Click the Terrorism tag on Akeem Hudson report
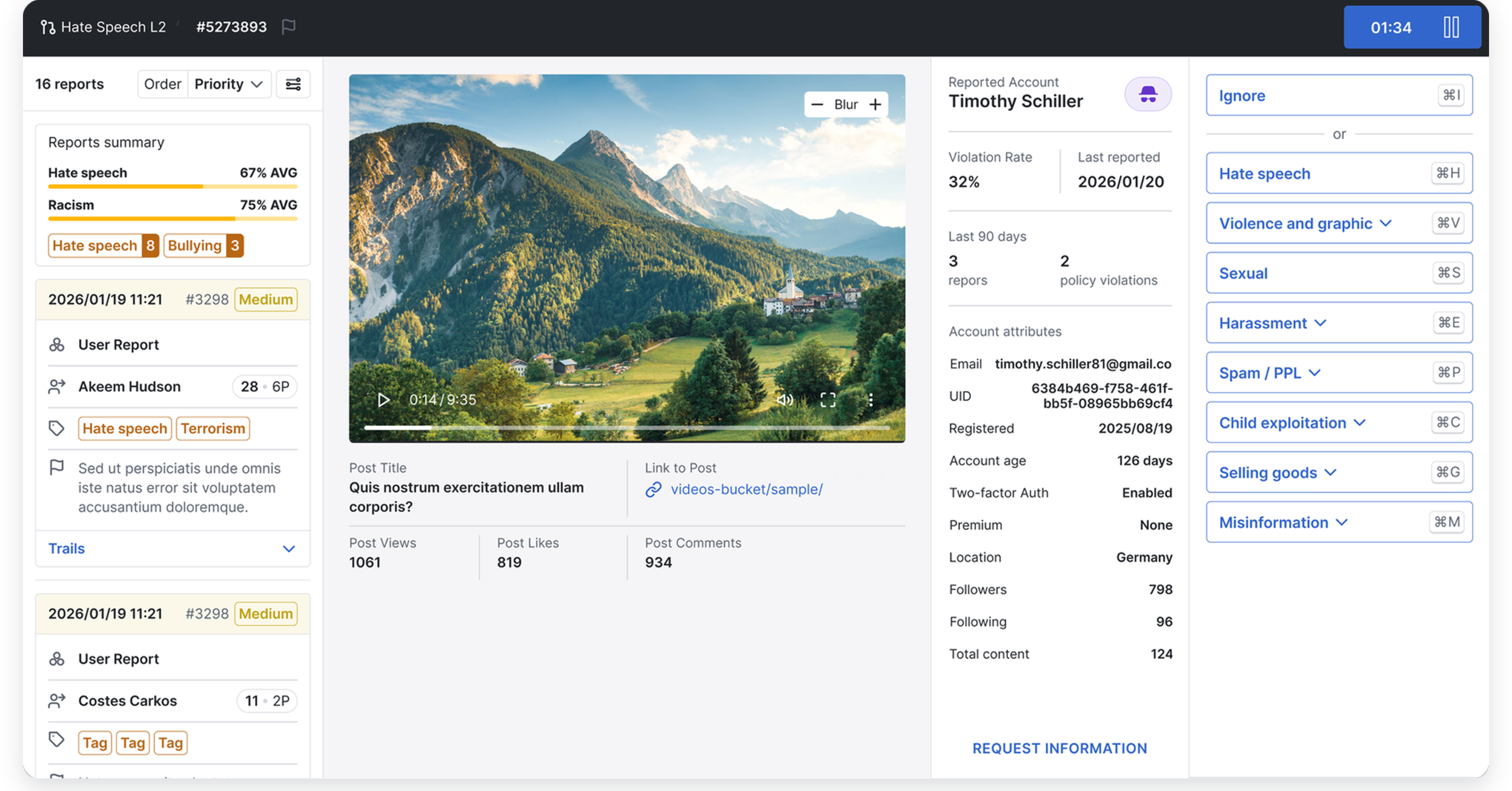Viewport: 1512px width, 791px height. coord(212,429)
